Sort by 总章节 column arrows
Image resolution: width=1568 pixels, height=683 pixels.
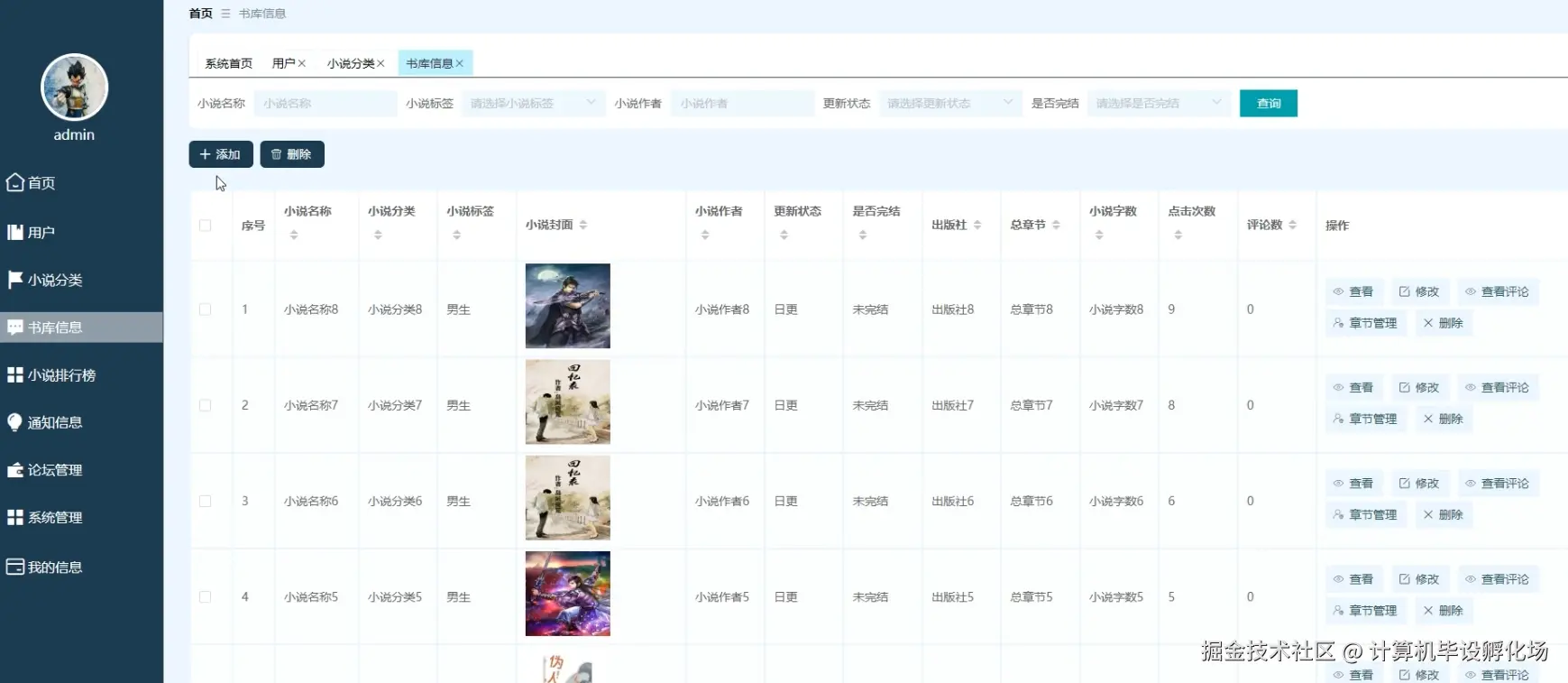coord(1056,225)
